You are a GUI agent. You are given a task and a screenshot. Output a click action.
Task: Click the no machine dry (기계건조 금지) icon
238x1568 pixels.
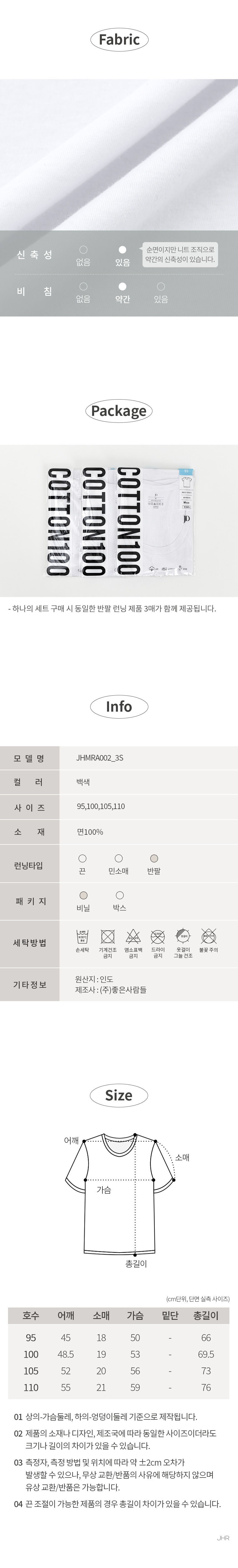click(x=108, y=935)
